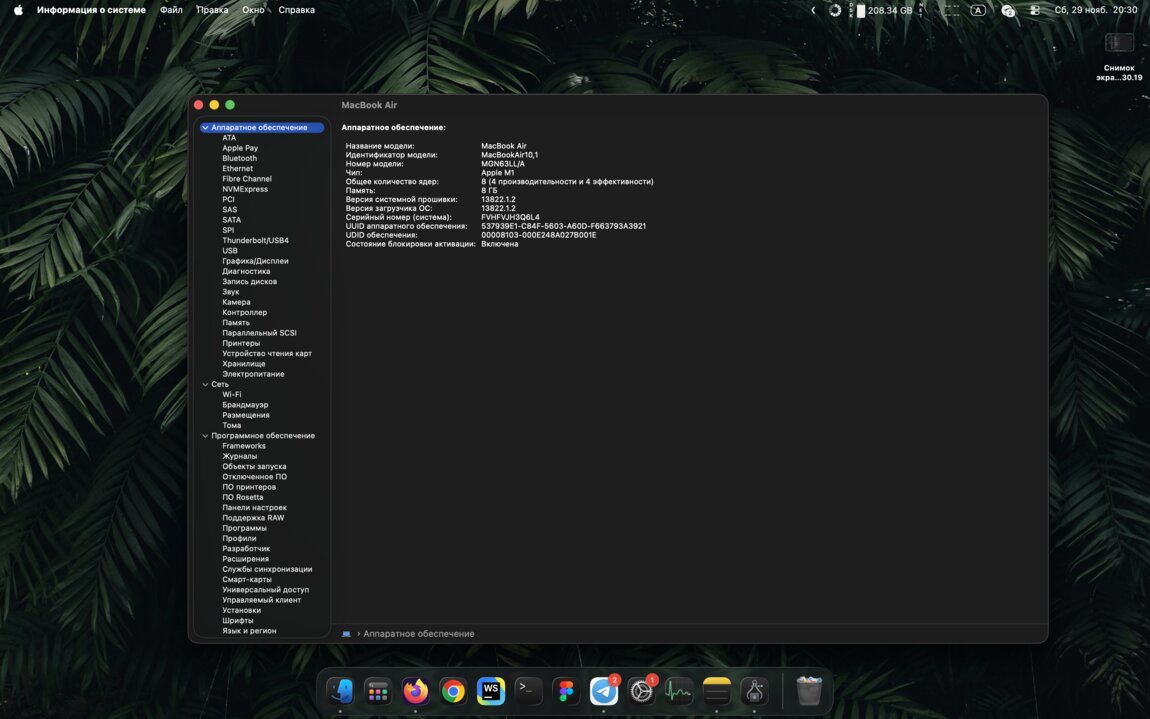Image resolution: width=1150 pixels, height=719 pixels.
Task: Select Bluetooth in the hardware list
Action: pos(239,158)
